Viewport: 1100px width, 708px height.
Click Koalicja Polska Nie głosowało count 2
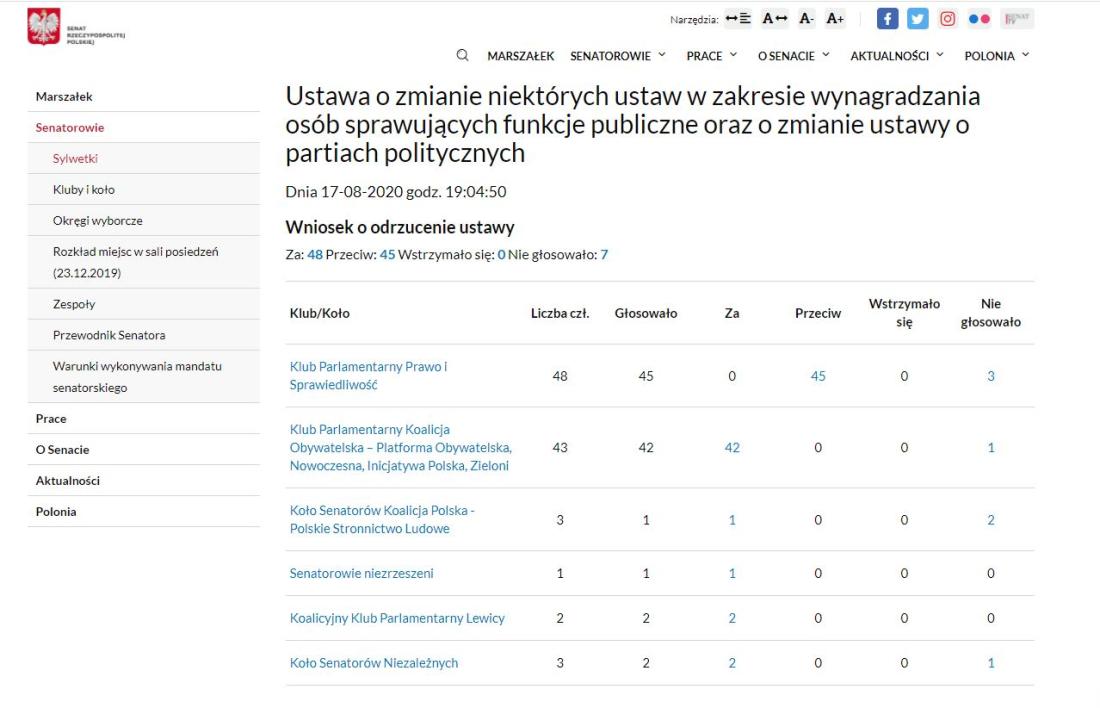(991, 520)
